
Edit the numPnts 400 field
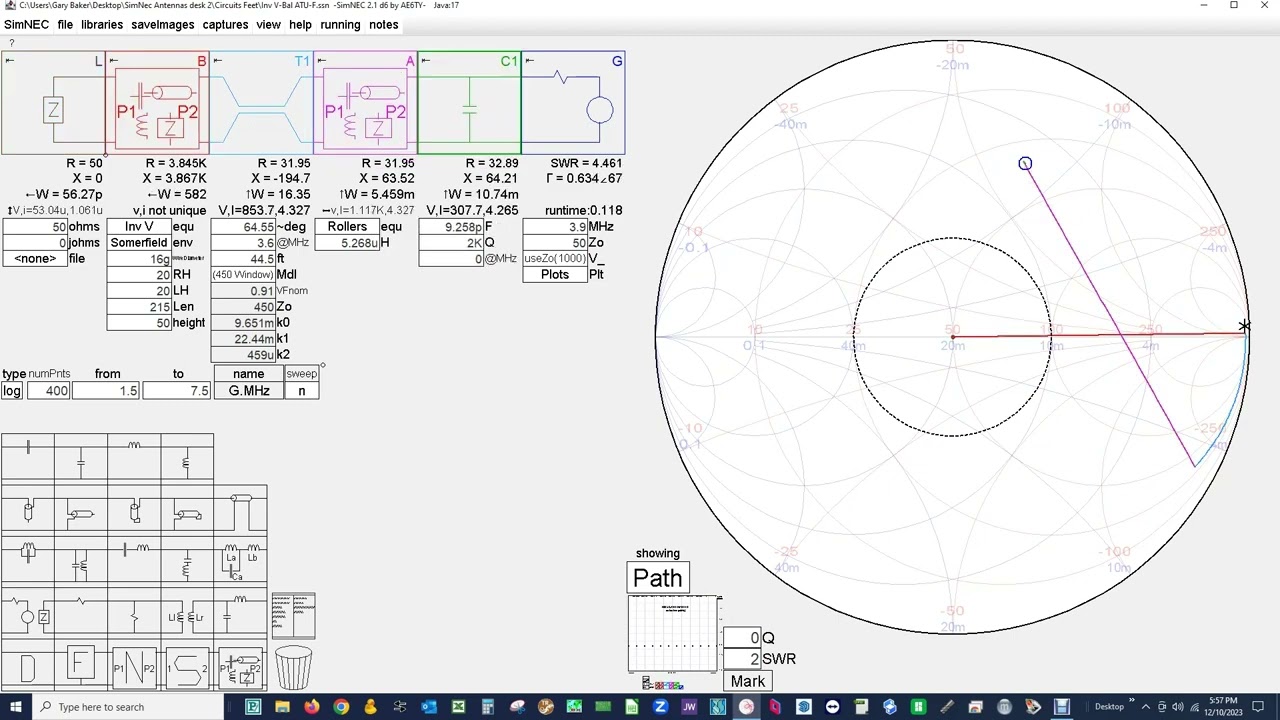coord(47,390)
